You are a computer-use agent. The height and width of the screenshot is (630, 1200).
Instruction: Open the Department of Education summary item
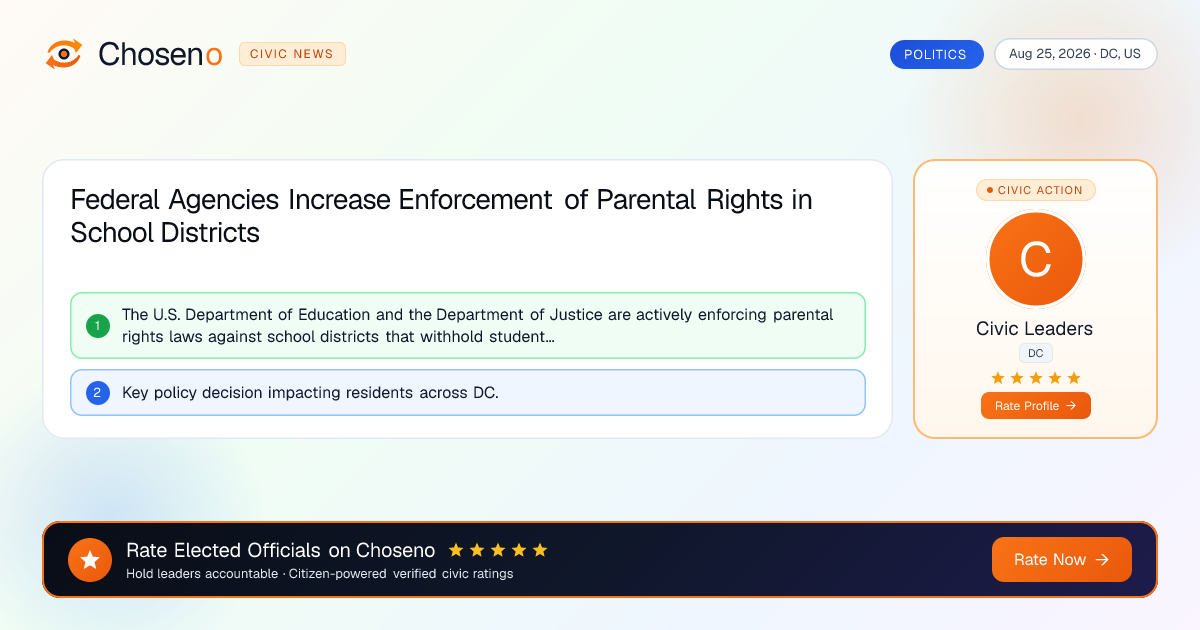(468, 325)
